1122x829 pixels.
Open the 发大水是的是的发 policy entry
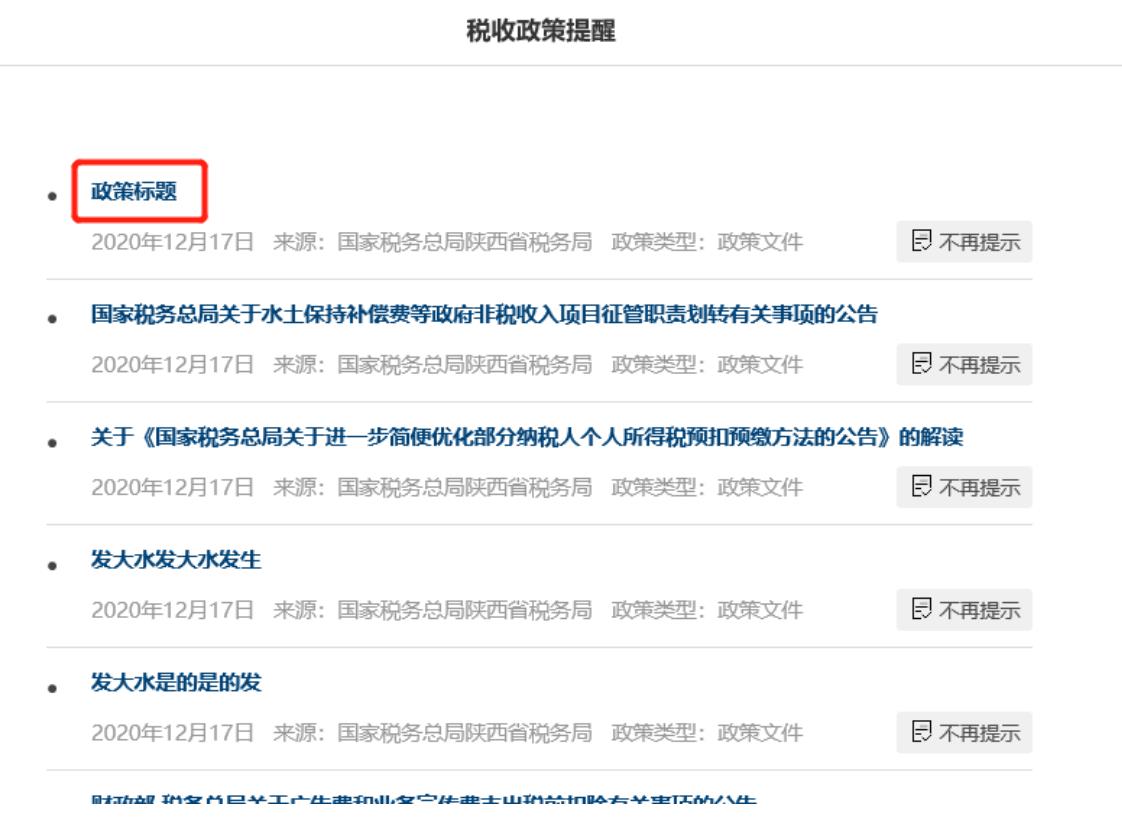click(x=176, y=684)
